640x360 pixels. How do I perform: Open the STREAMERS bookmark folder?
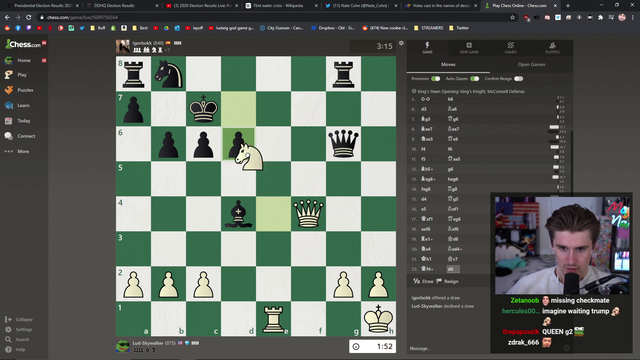tap(428, 28)
